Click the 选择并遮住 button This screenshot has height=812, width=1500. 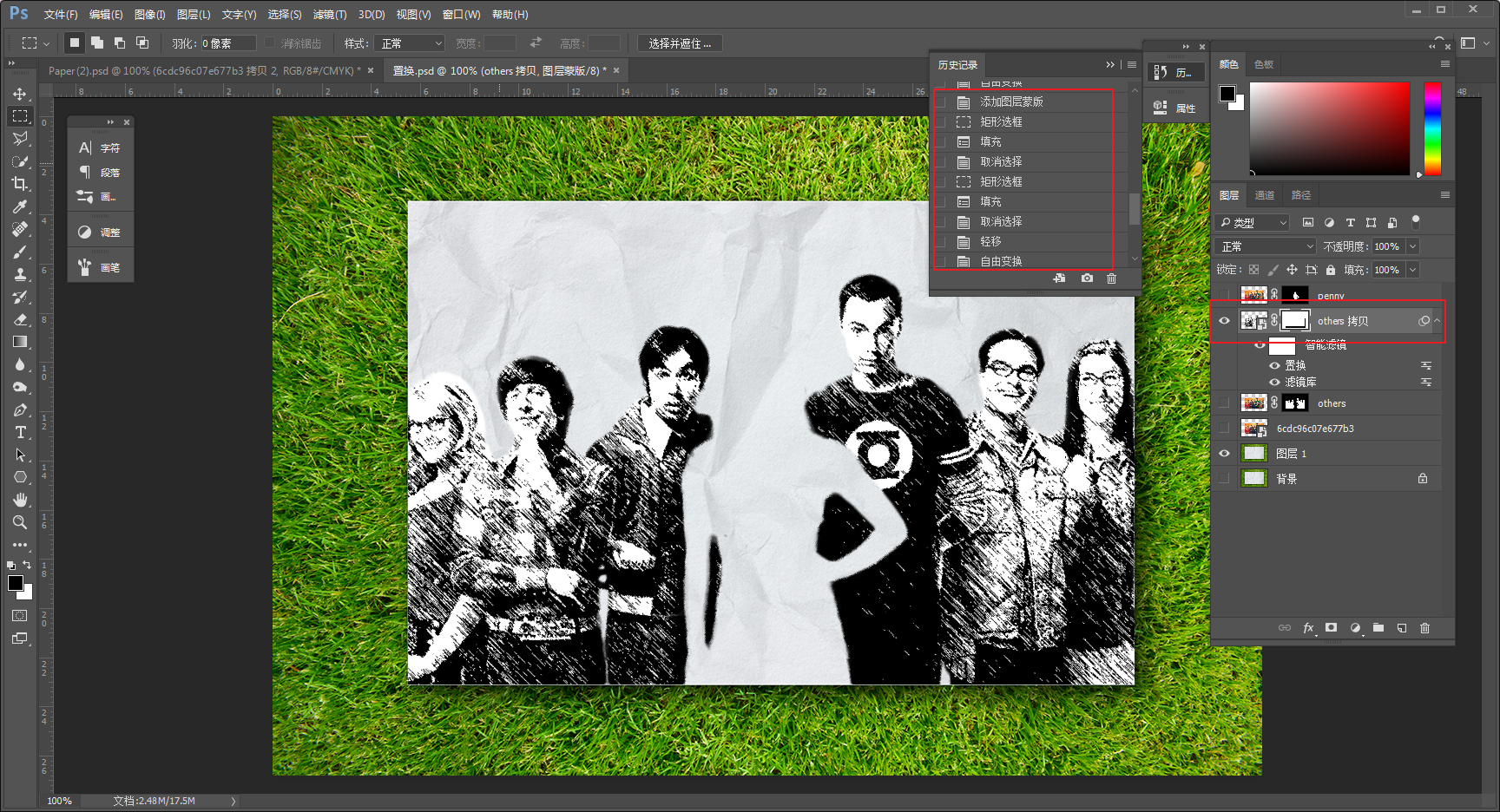[680, 43]
